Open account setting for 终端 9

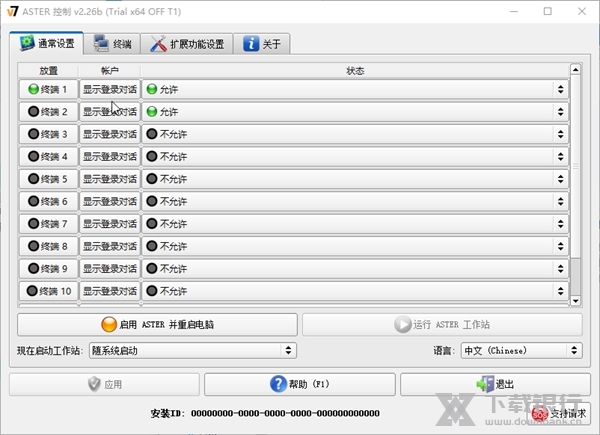coord(110,269)
